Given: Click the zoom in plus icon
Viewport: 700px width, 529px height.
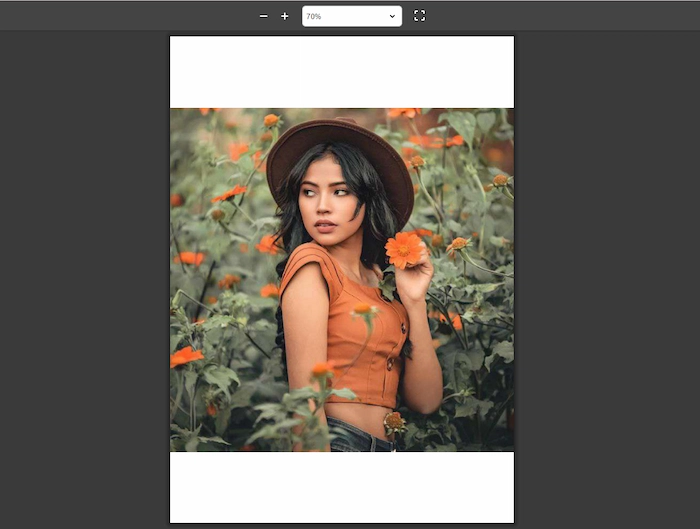Looking at the screenshot, I should click(x=285, y=16).
